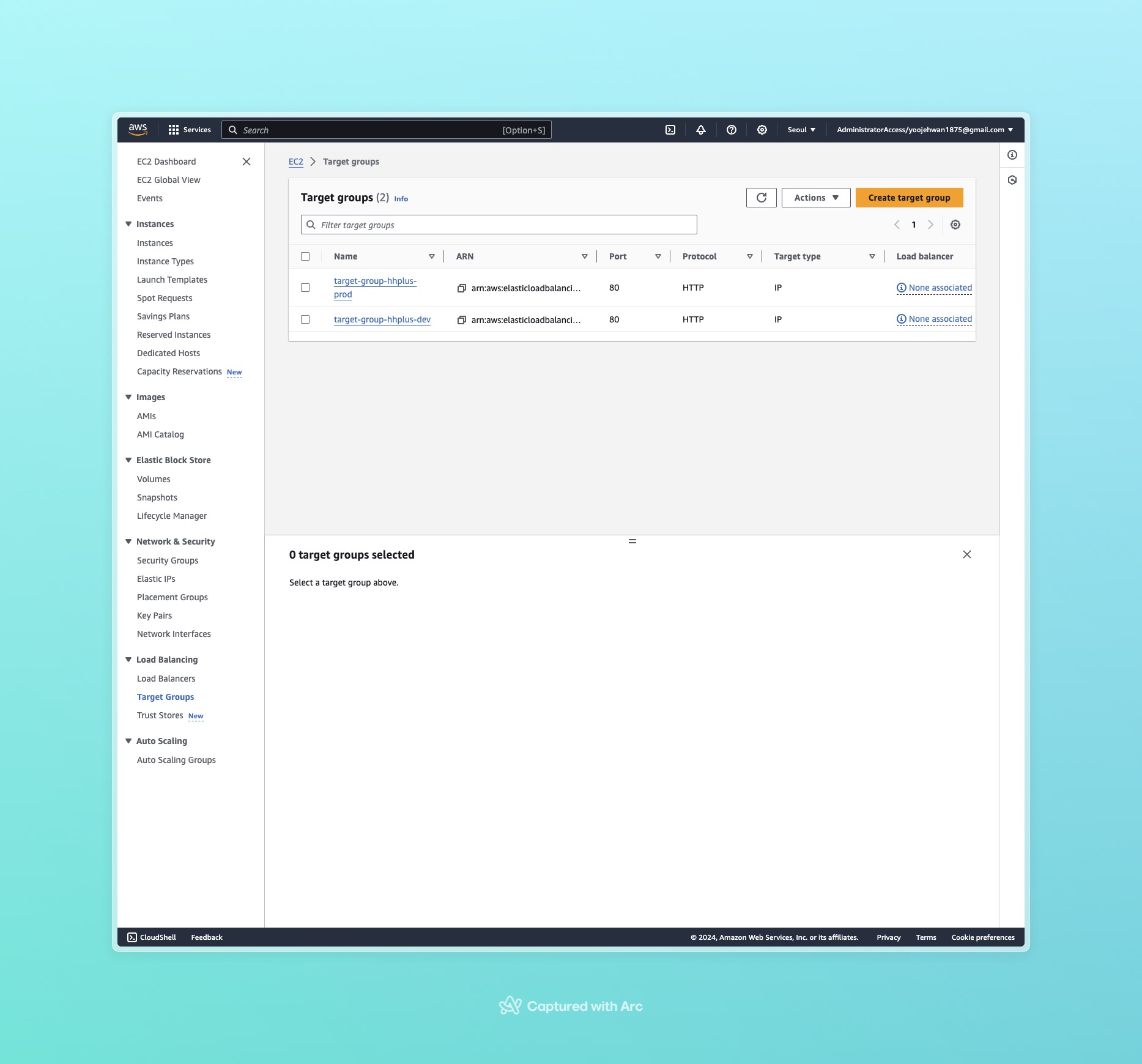Check the target-group-hhplus-dev row
Viewport: 1142px width, 1064px height.
[305, 319]
